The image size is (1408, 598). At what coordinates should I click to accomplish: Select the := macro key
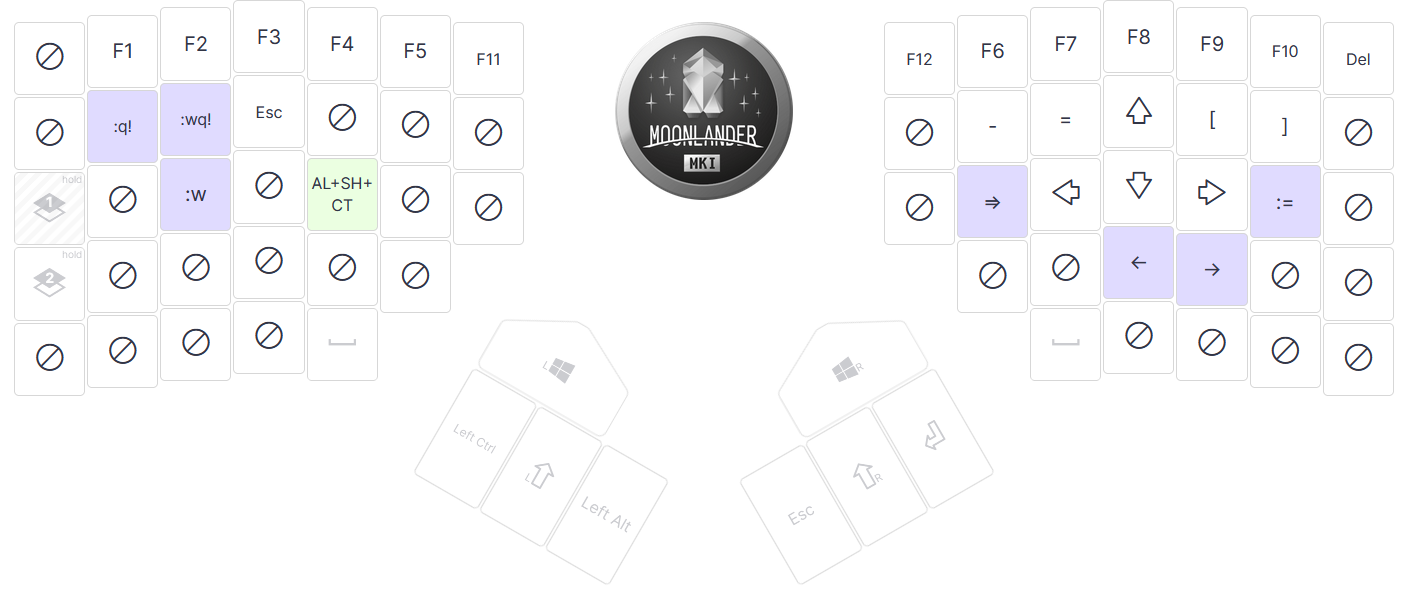(x=1285, y=202)
